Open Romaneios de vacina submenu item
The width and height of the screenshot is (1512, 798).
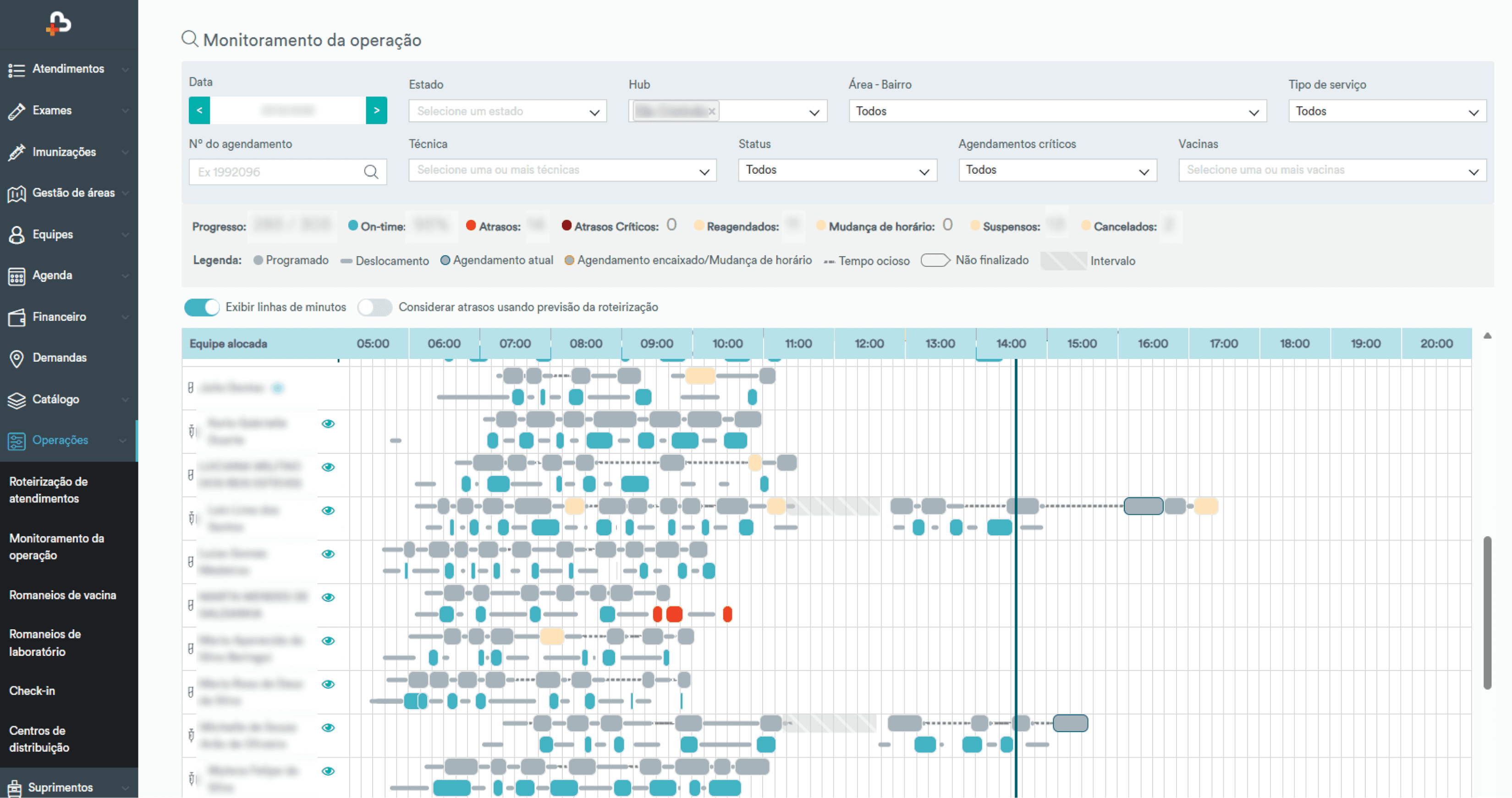click(62, 595)
